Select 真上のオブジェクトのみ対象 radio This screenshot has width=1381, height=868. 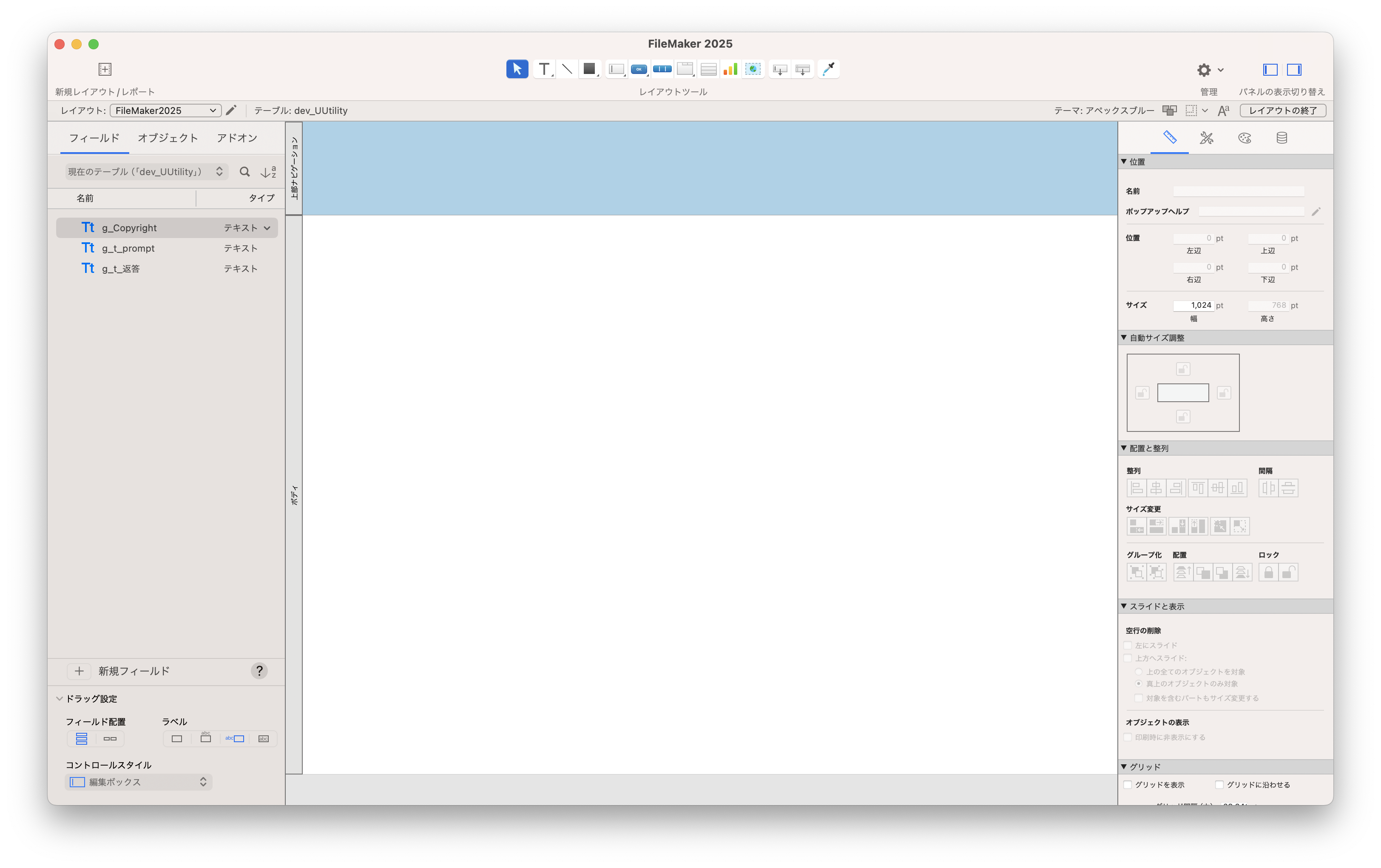click(1138, 684)
